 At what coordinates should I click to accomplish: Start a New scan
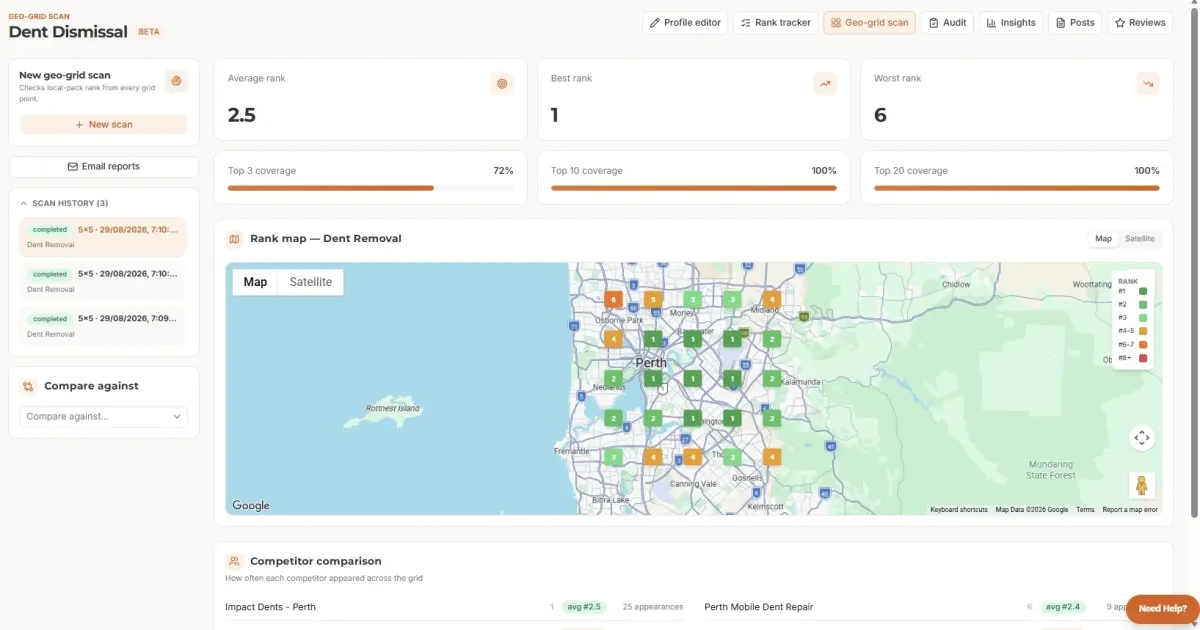(x=103, y=124)
